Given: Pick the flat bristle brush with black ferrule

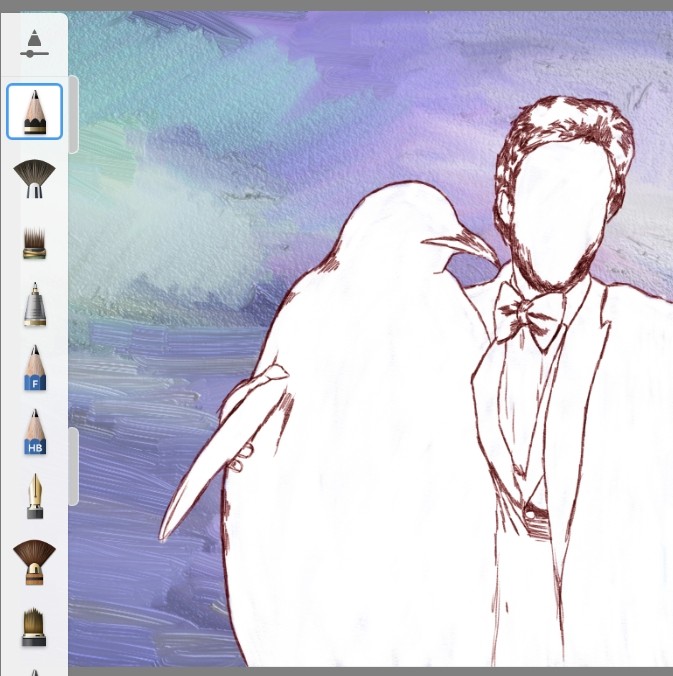Looking at the screenshot, I should (34, 627).
